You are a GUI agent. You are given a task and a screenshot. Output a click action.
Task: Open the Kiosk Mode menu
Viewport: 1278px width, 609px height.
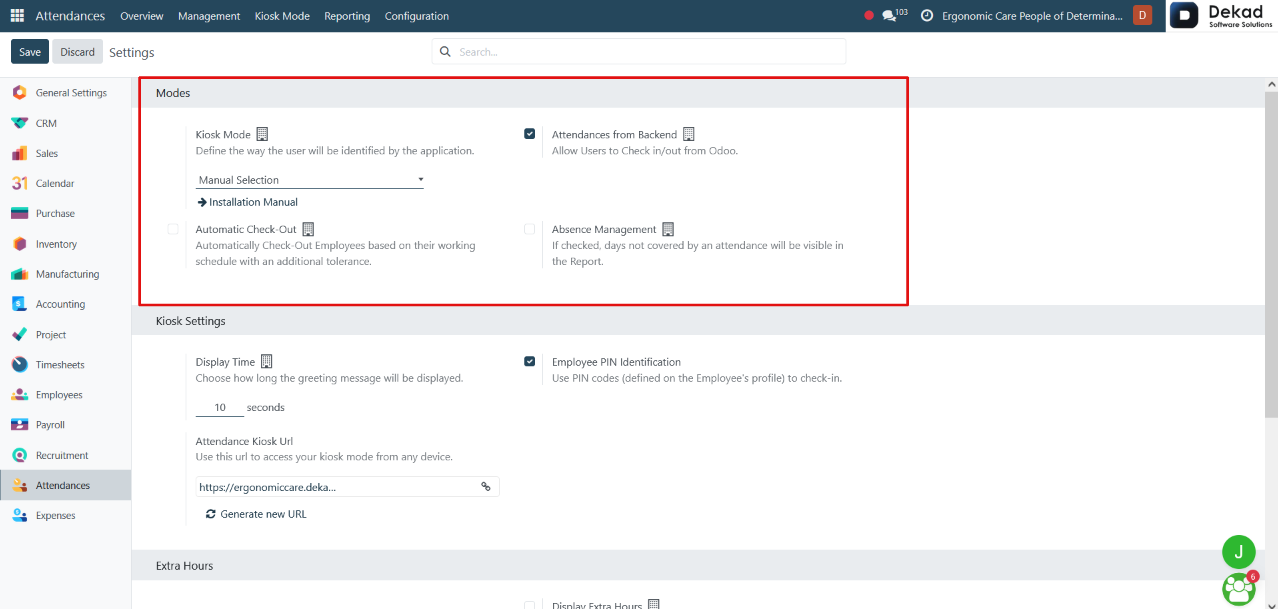(282, 16)
